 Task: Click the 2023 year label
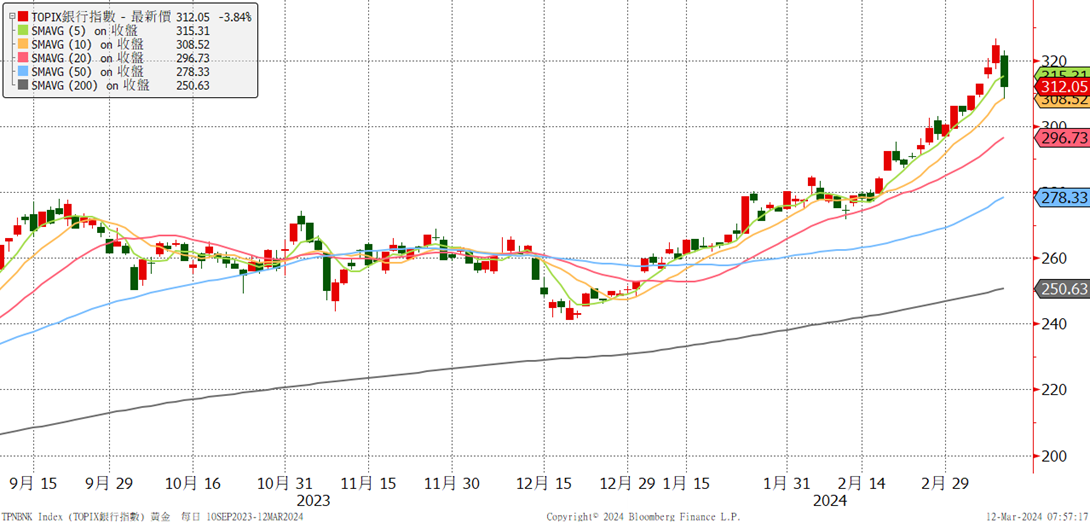313,501
